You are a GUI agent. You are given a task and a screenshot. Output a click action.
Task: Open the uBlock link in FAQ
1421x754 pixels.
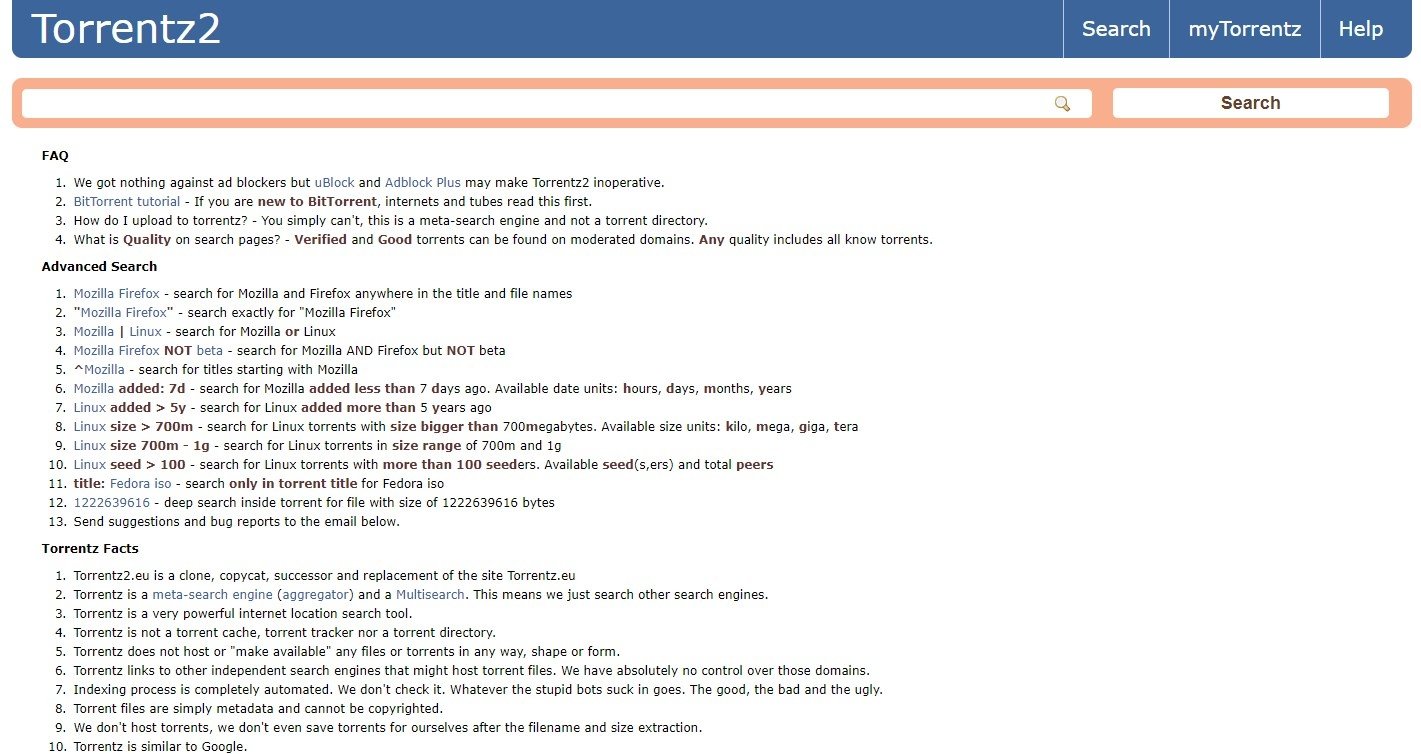coord(334,183)
